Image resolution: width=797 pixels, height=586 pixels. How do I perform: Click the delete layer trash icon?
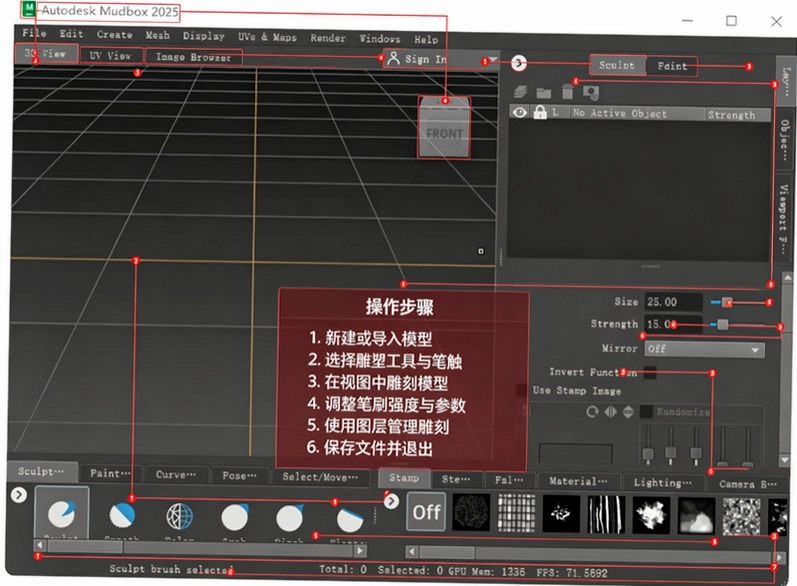click(567, 92)
